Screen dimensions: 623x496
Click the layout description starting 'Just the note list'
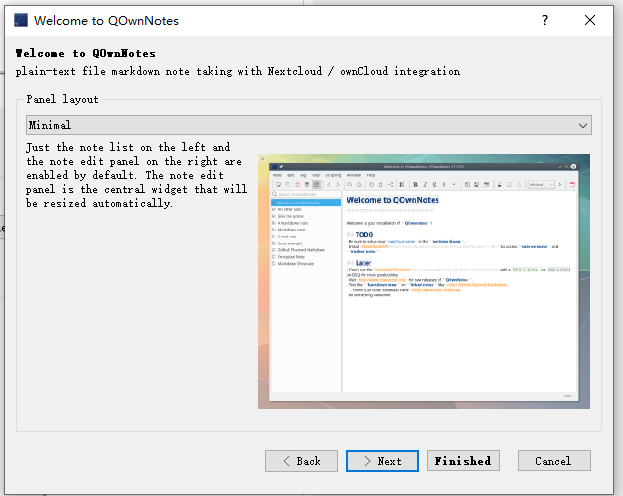(x=136, y=175)
